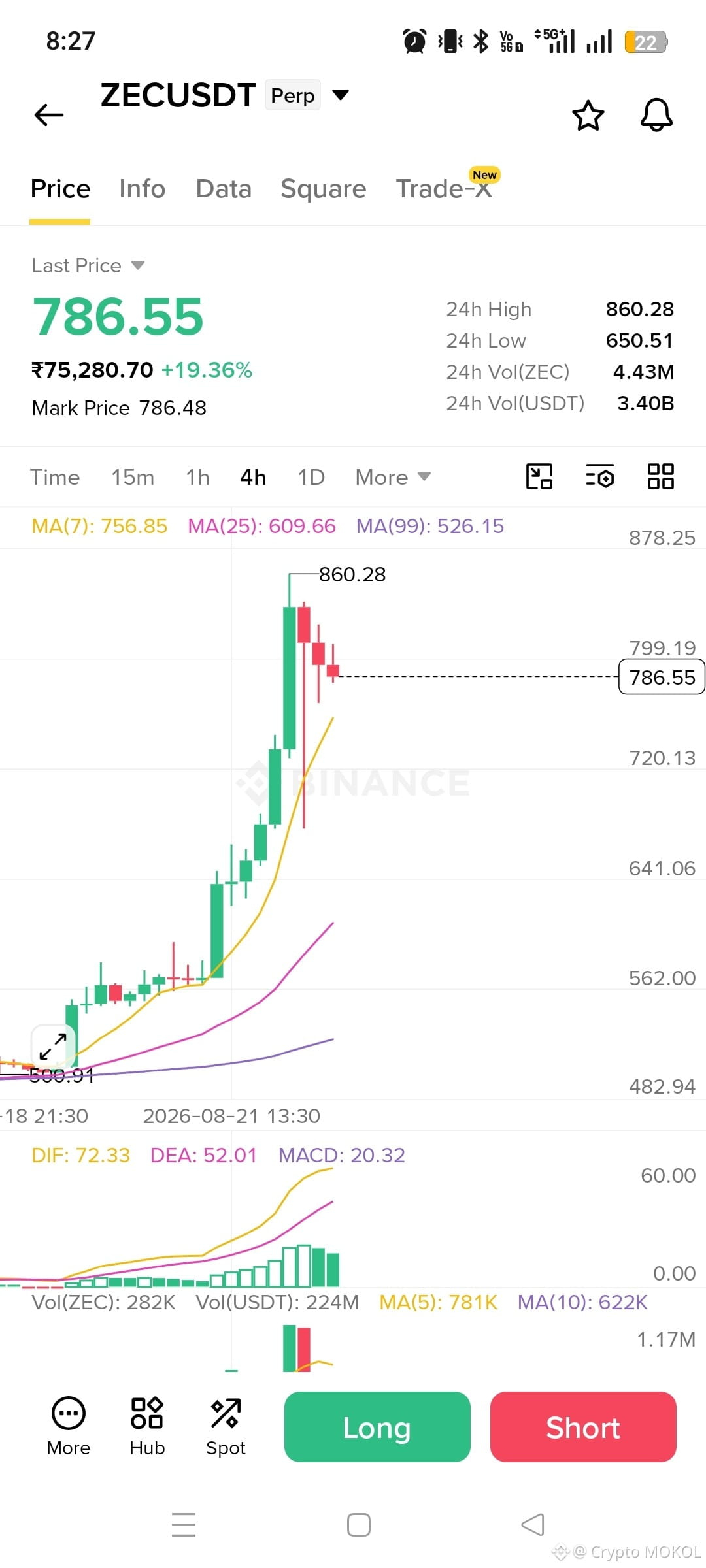Tap the big 786.55 last price
The height and width of the screenshot is (1568, 706).
pyautogui.click(x=118, y=317)
